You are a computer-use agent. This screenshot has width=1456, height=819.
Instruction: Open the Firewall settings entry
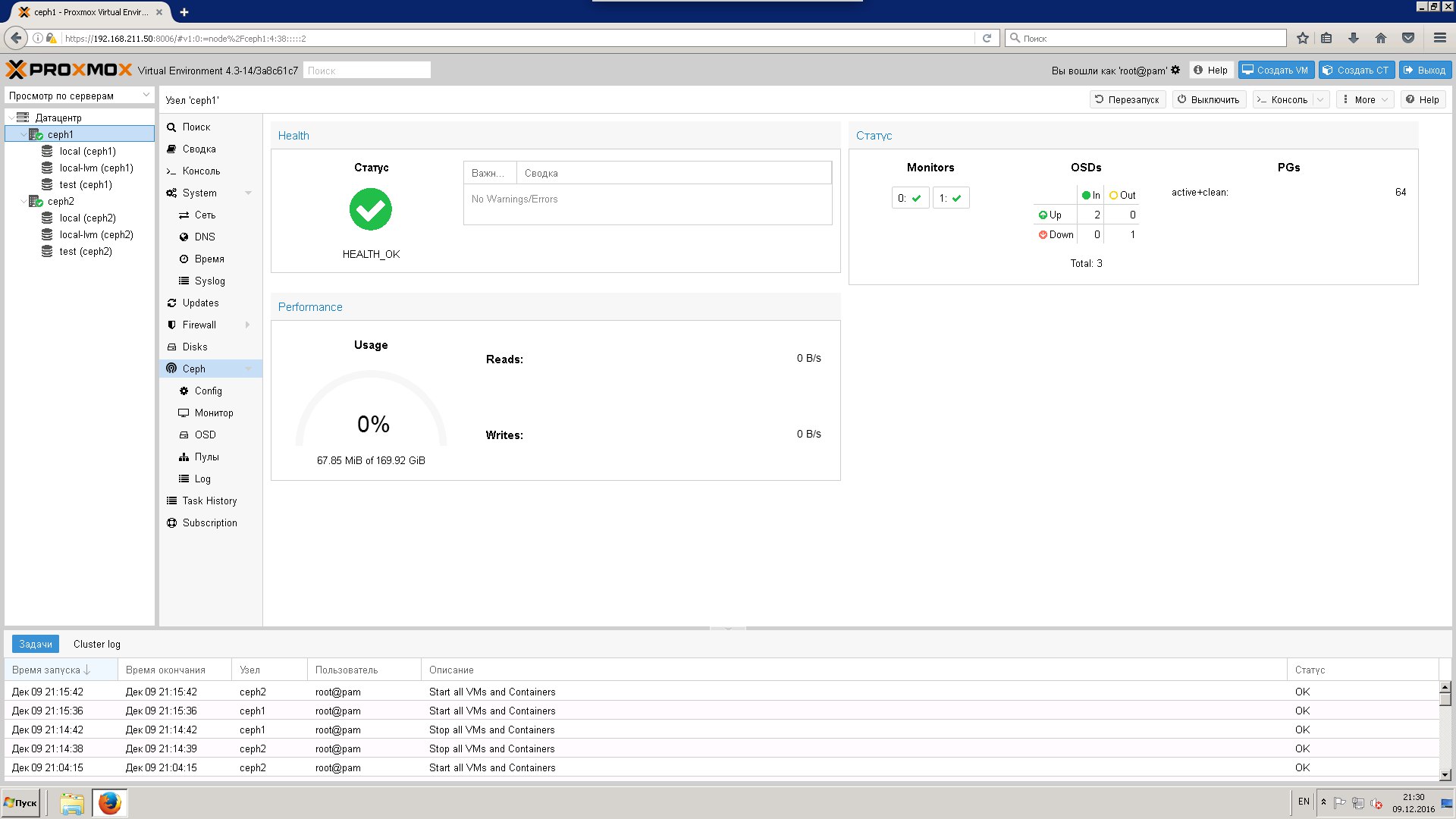tap(199, 325)
